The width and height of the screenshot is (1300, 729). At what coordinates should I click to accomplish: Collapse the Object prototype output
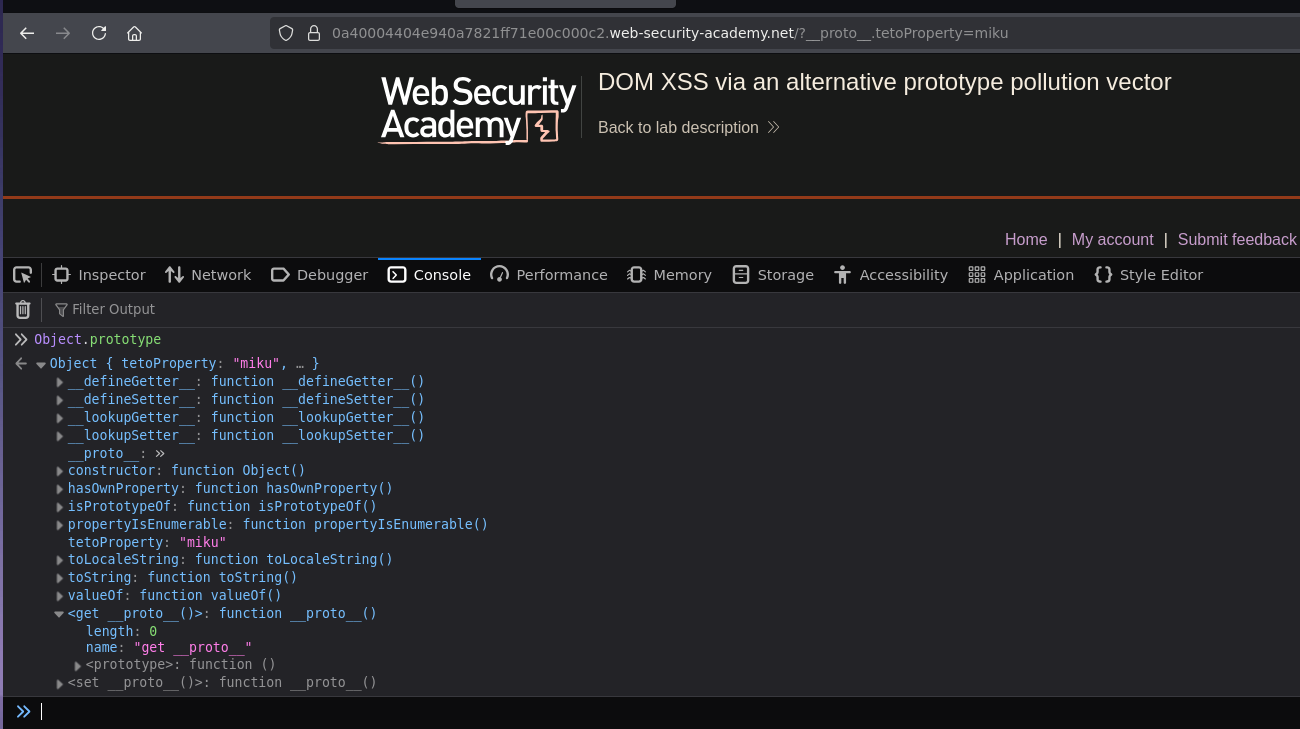(41, 364)
